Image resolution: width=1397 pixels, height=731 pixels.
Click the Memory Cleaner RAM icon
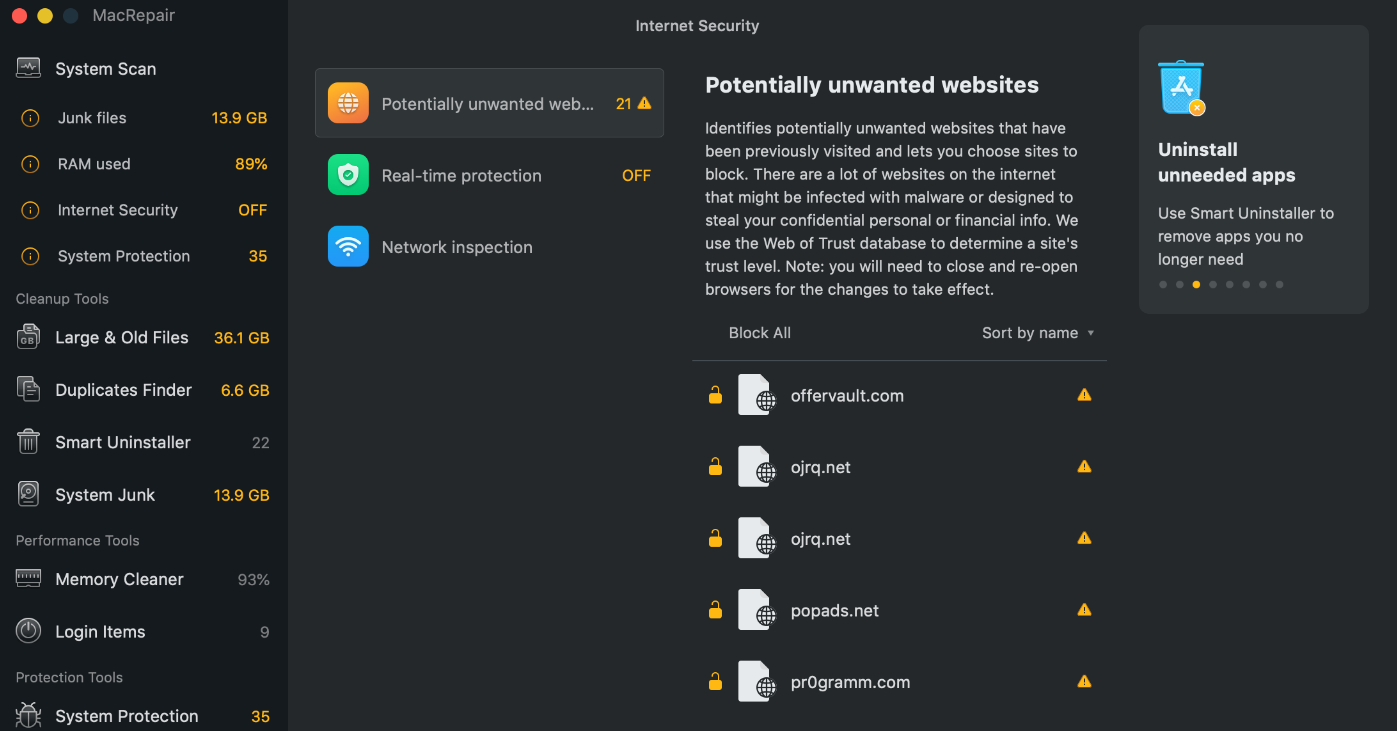tap(28, 579)
